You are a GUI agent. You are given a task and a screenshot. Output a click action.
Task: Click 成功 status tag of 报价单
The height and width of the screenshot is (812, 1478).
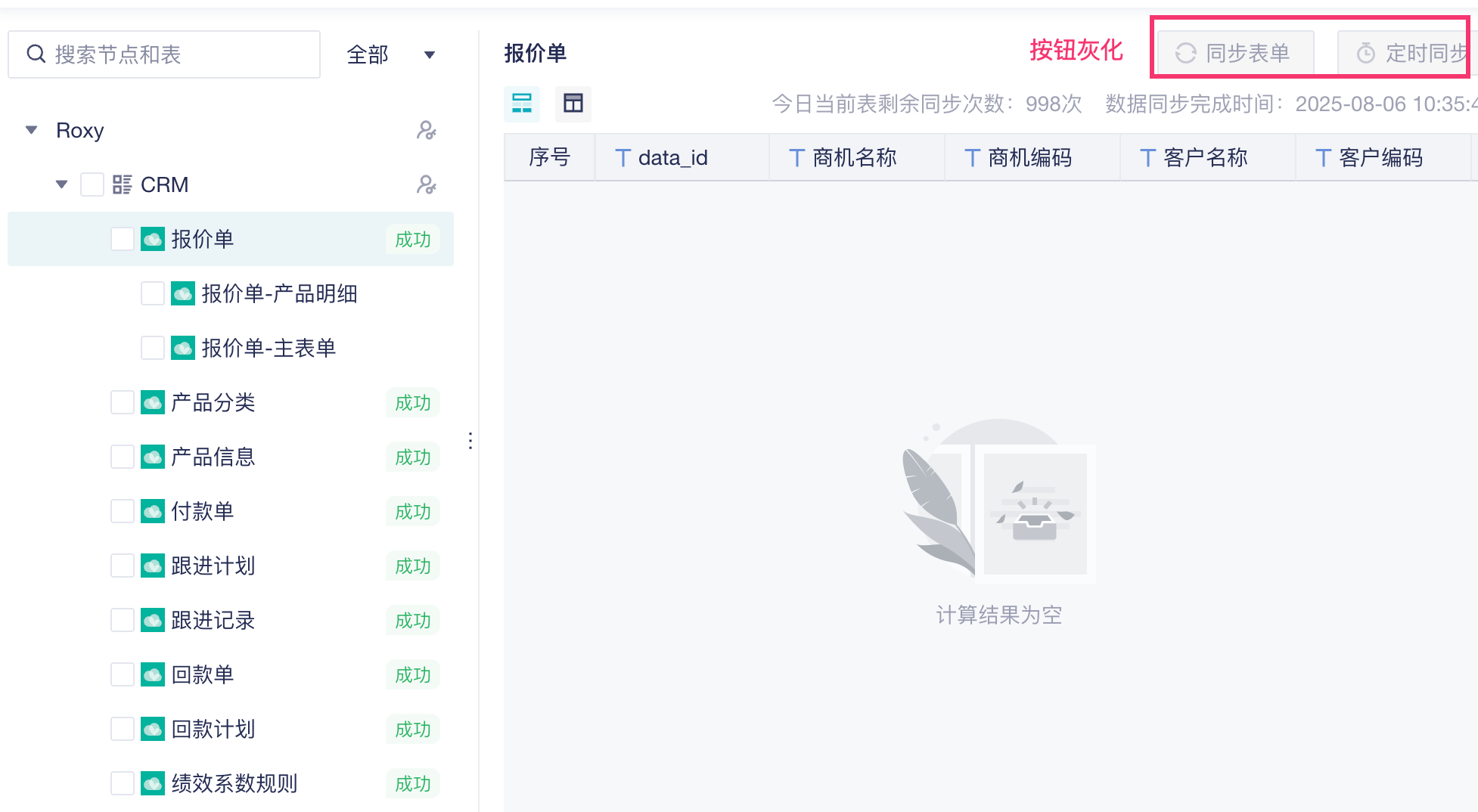point(413,239)
